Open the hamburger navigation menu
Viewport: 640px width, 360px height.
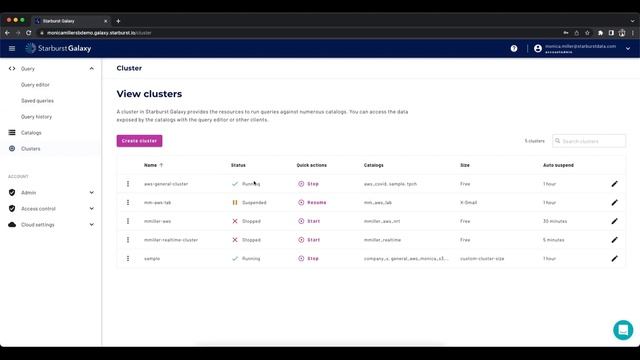[x=12, y=49]
